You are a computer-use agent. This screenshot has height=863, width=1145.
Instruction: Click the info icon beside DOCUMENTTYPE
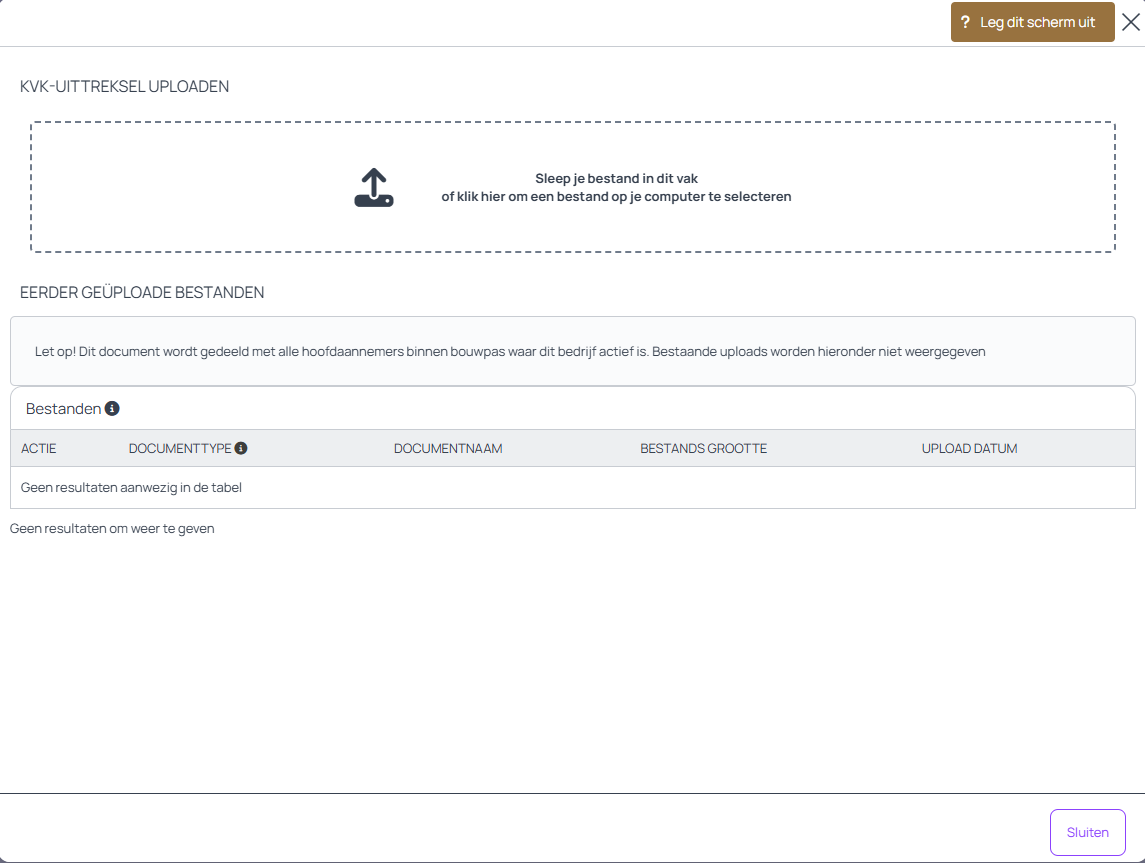(x=241, y=449)
